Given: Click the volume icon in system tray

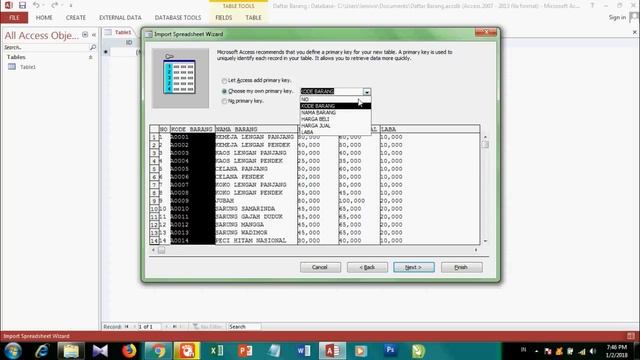Looking at the screenshot, I should (x=593, y=351).
